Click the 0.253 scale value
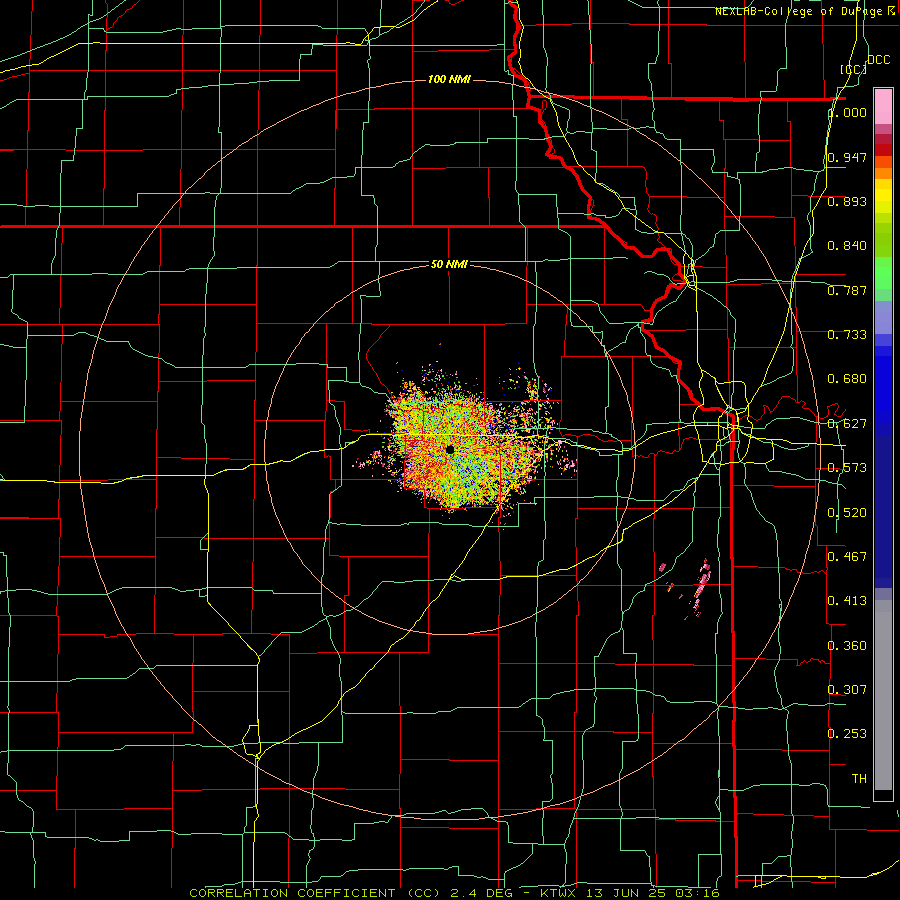Screen dimensions: 900x900 tap(847, 734)
